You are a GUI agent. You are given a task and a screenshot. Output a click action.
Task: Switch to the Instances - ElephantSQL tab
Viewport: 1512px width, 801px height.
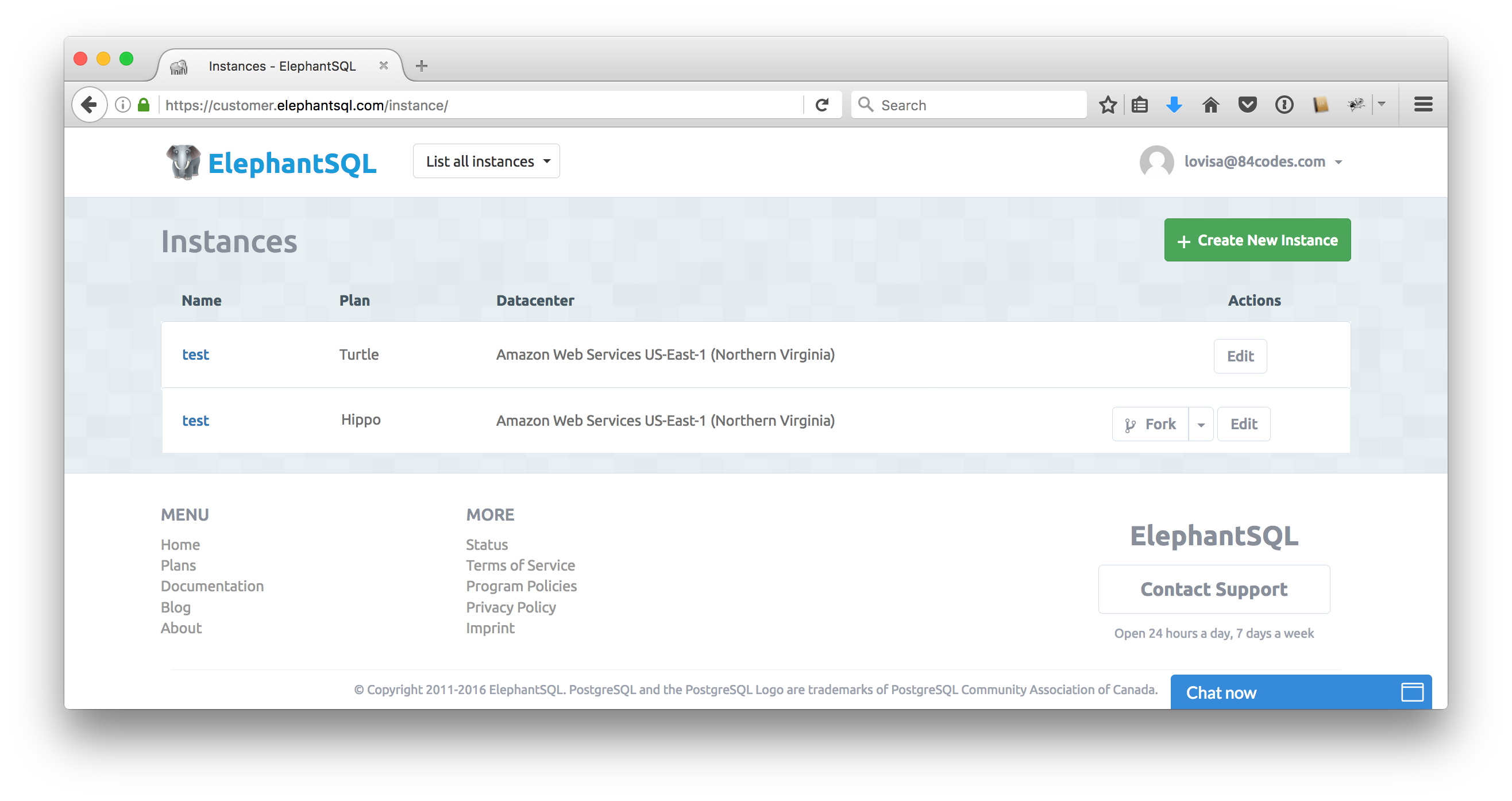click(x=281, y=65)
